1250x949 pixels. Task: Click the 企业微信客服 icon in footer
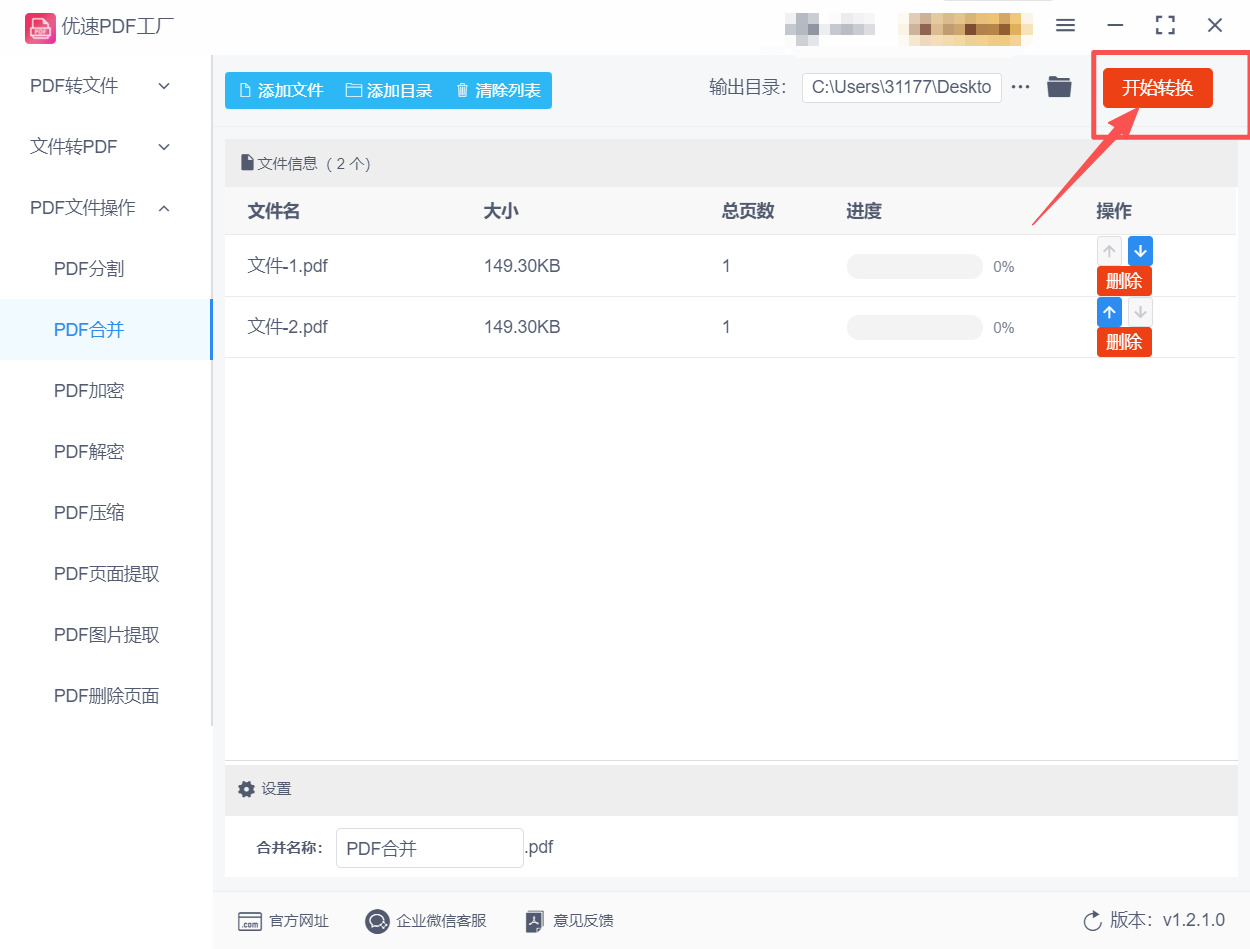tap(377, 921)
